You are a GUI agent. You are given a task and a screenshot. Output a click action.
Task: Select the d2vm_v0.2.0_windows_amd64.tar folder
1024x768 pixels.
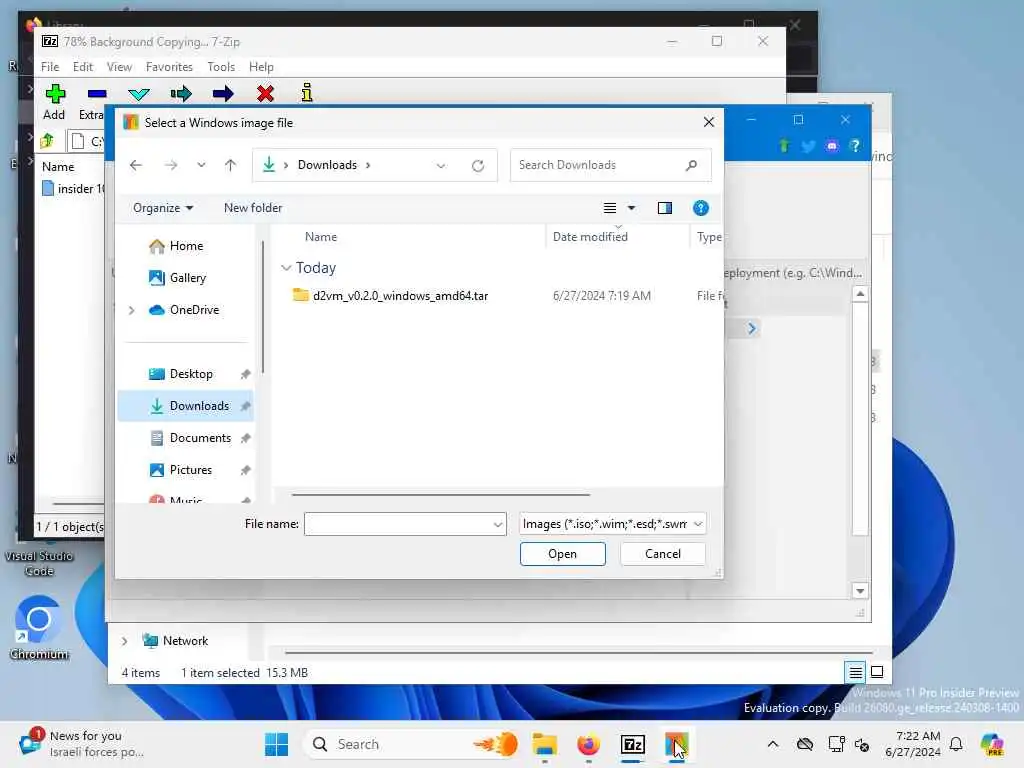400,295
